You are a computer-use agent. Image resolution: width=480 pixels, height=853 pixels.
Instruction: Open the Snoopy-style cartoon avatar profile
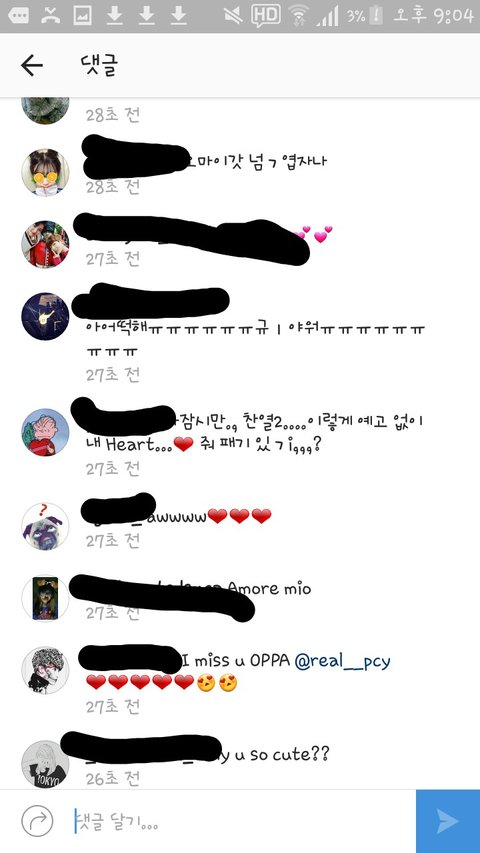(45, 432)
